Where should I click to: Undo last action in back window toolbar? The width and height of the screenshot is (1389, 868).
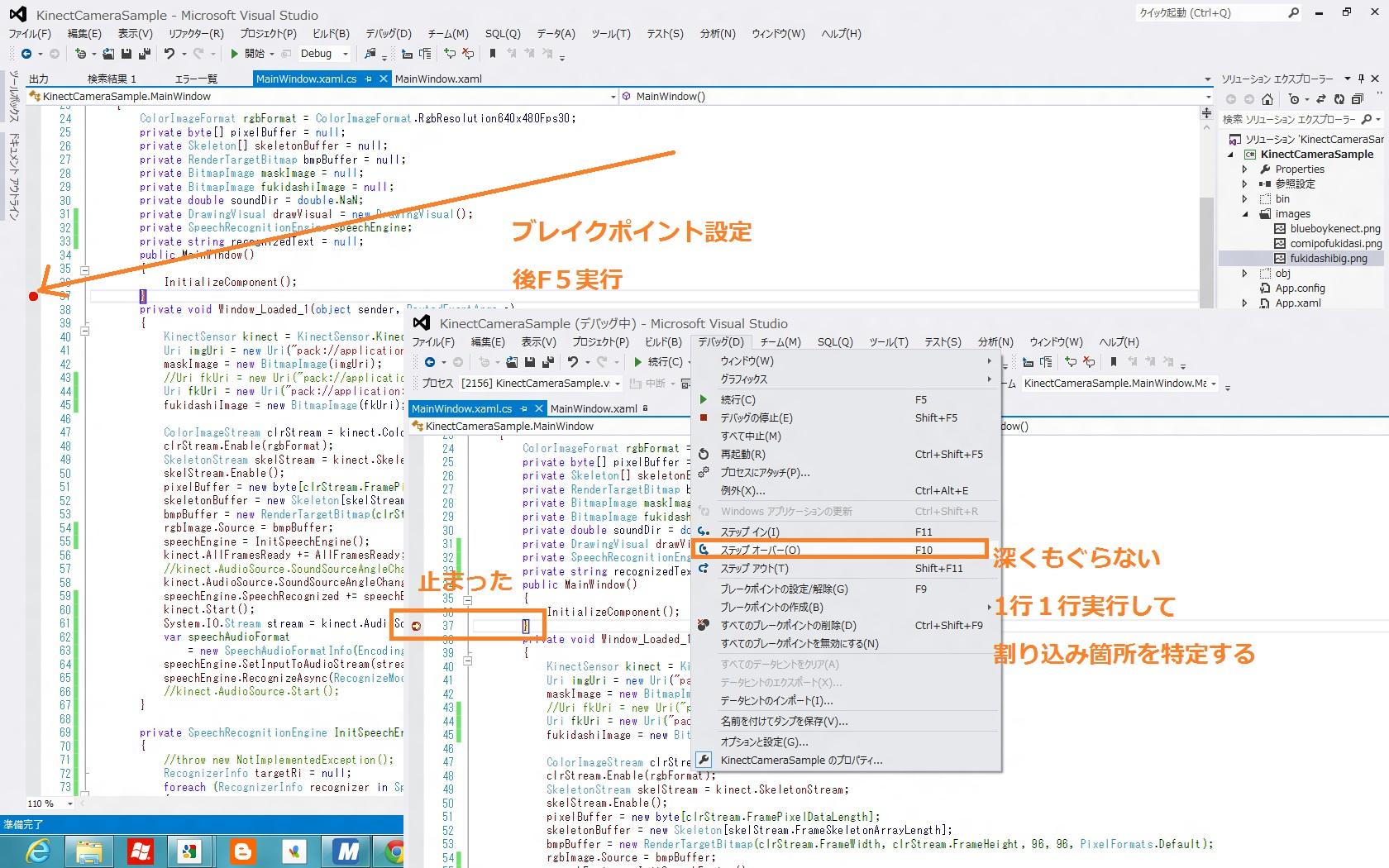pyautogui.click(x=169, y=54)
